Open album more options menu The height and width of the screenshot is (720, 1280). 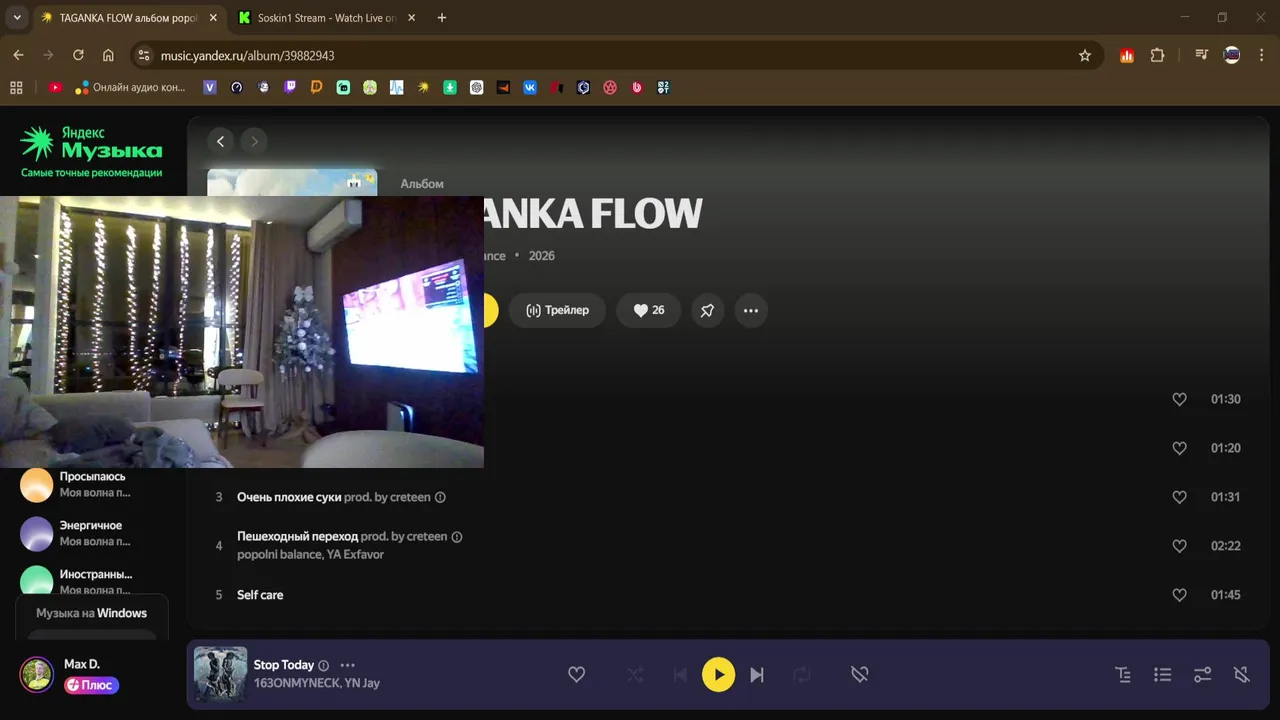tap(751, 310)
